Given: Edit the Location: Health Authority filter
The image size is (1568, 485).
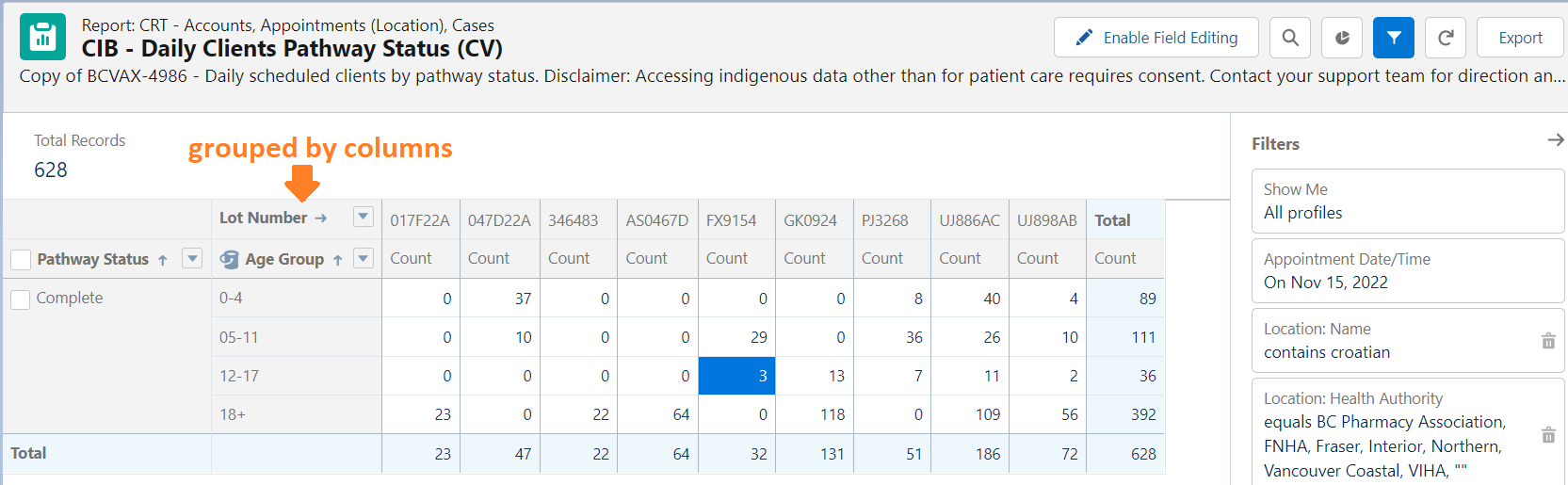Looking at the screenshot, I should 1408,433.
